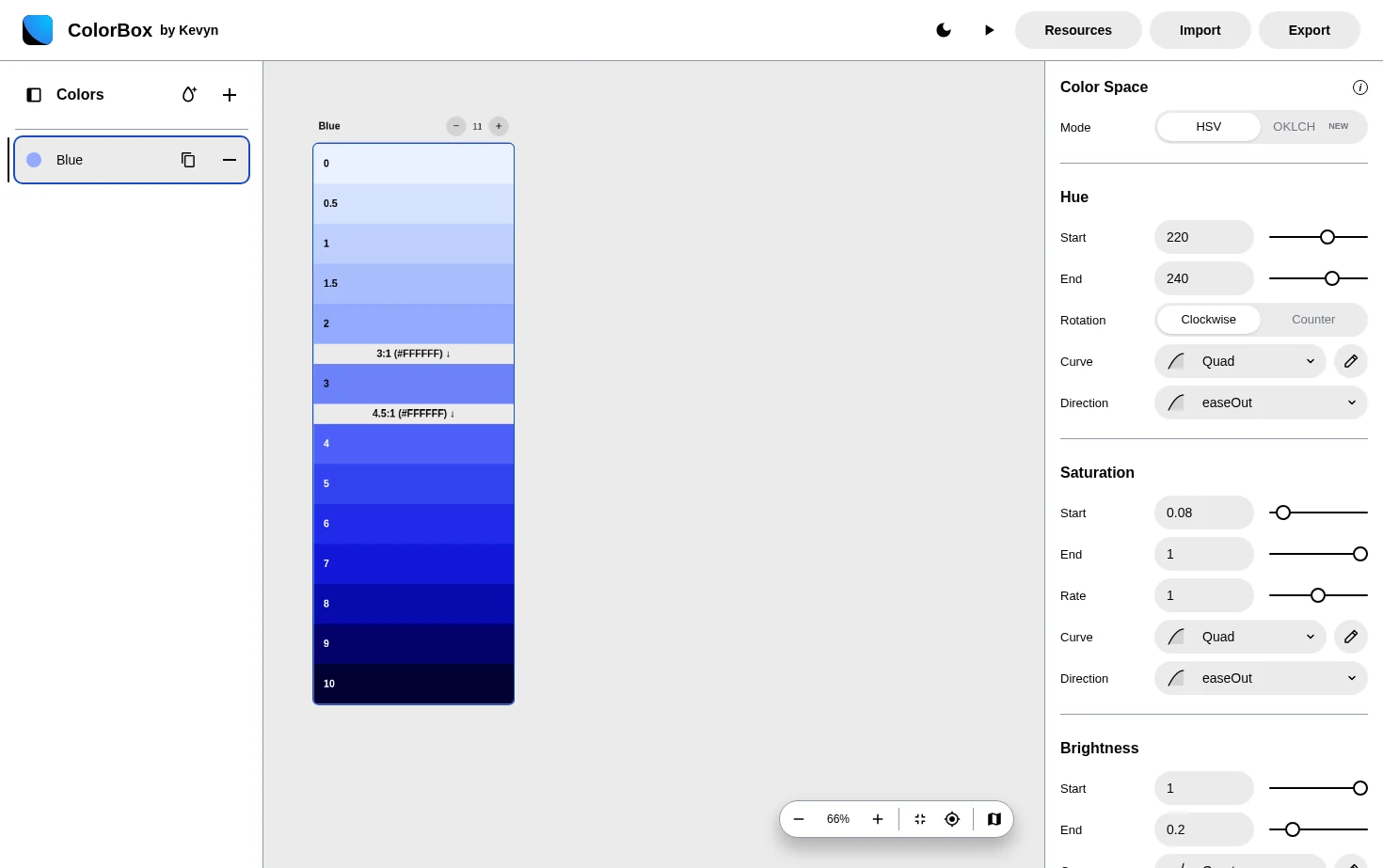Decrease Blue step count
Screen dimensions: 1383x868
(x=456, y=126)
